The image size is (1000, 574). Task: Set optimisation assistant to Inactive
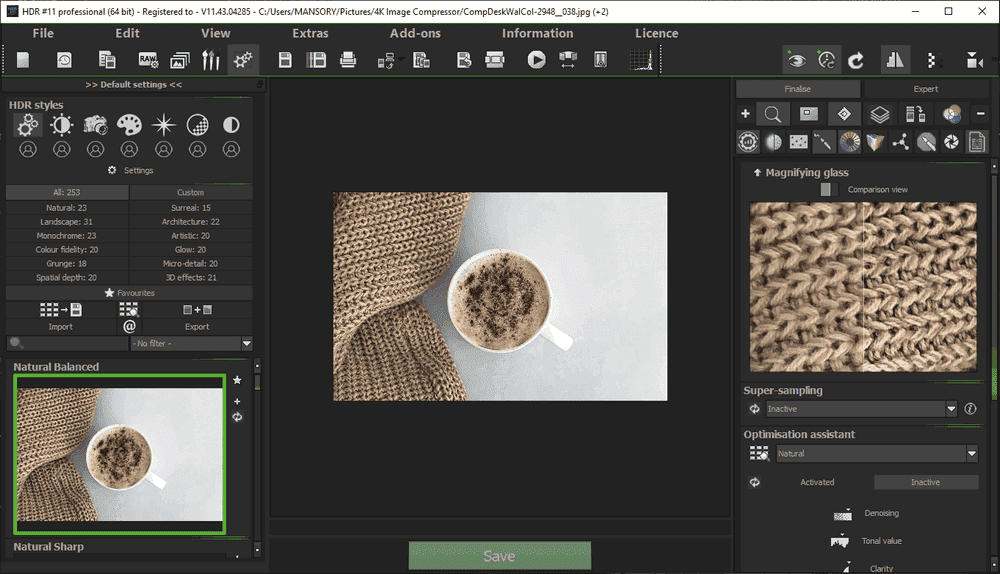925,482
